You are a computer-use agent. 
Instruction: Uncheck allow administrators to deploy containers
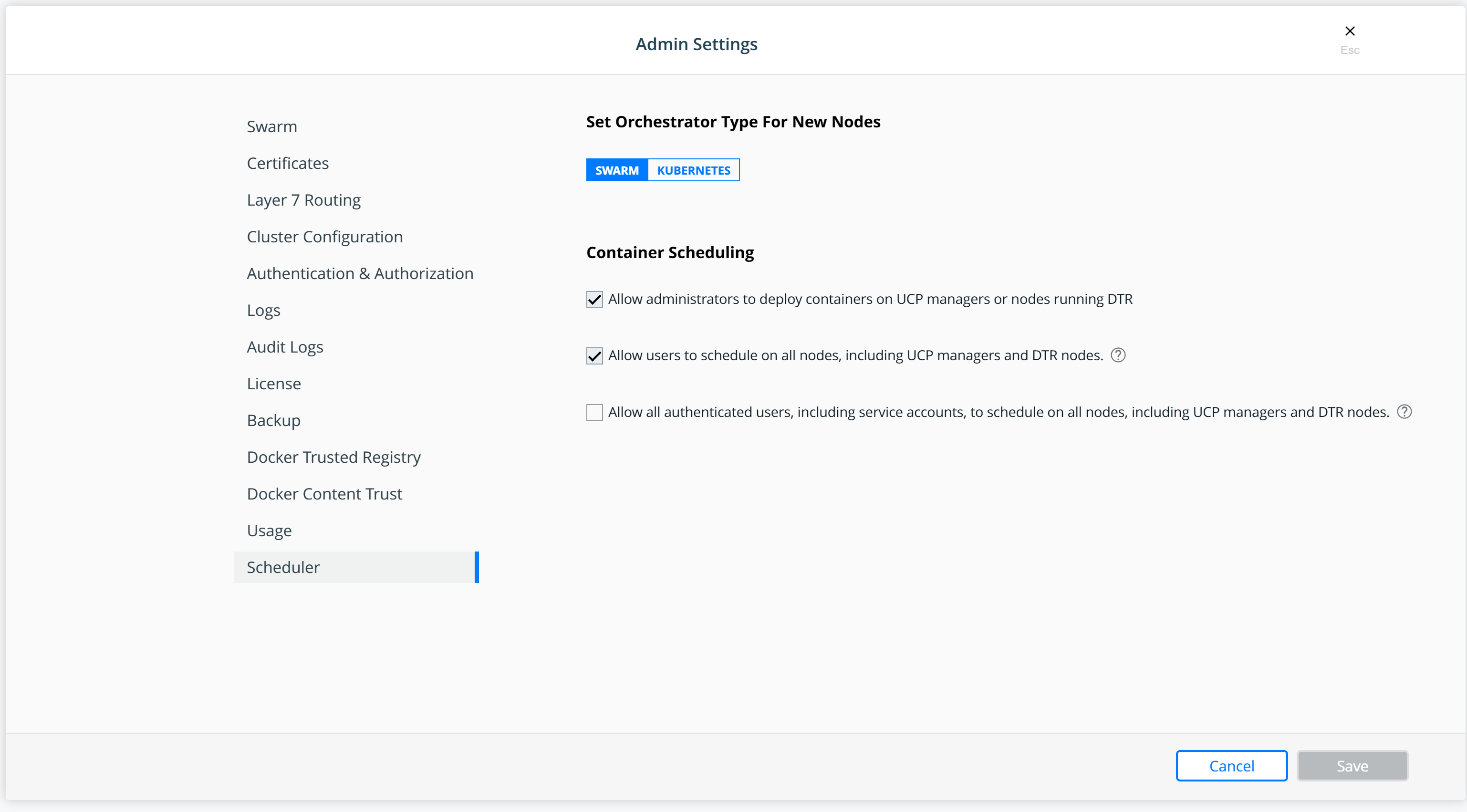(x=594, y=300)
